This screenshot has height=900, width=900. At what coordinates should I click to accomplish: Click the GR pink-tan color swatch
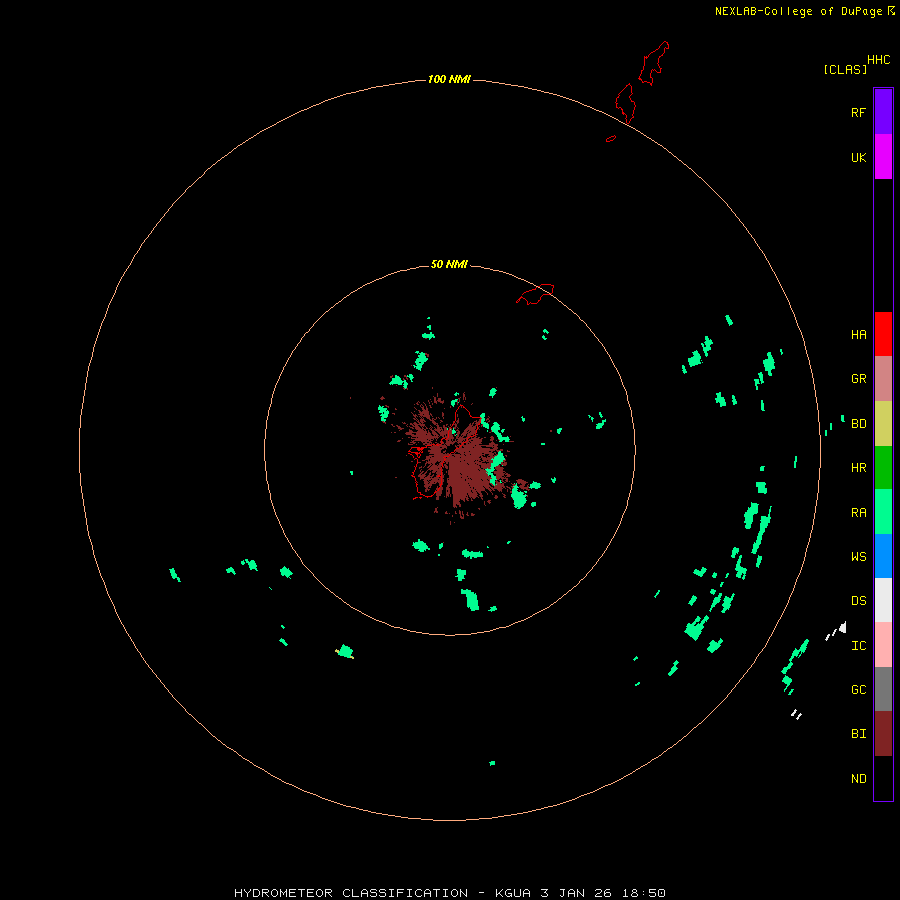point(883,379)
